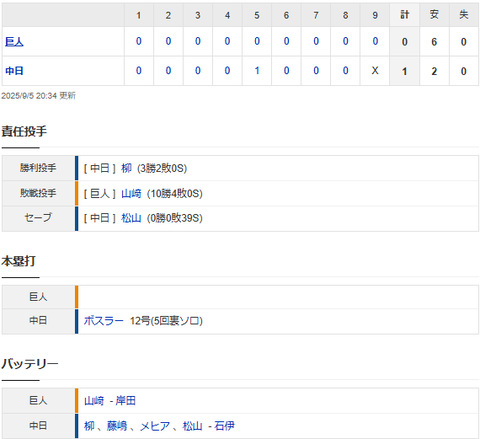Click メヒア in the 中日 battery row
480x439 pixels.
[155, 426]
